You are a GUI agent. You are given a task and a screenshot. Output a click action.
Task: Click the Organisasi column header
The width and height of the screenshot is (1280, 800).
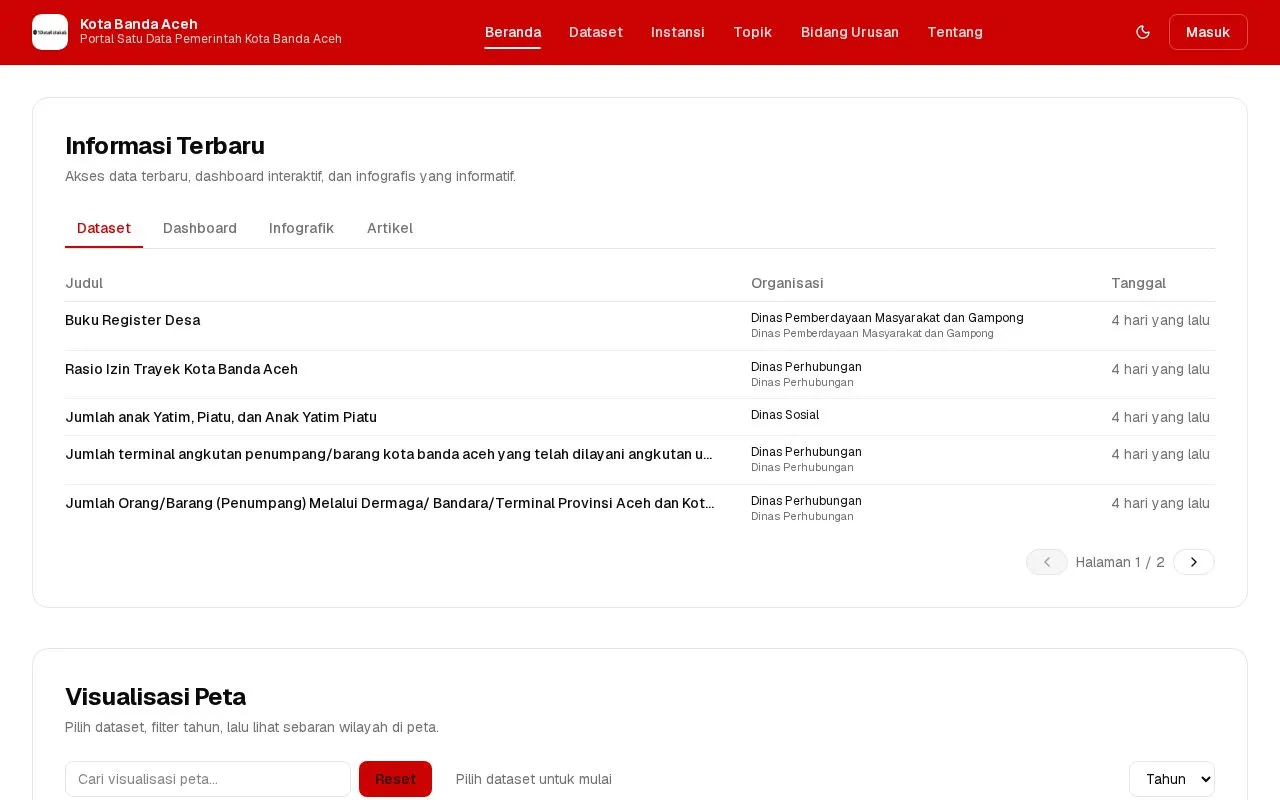click(787, 283)
